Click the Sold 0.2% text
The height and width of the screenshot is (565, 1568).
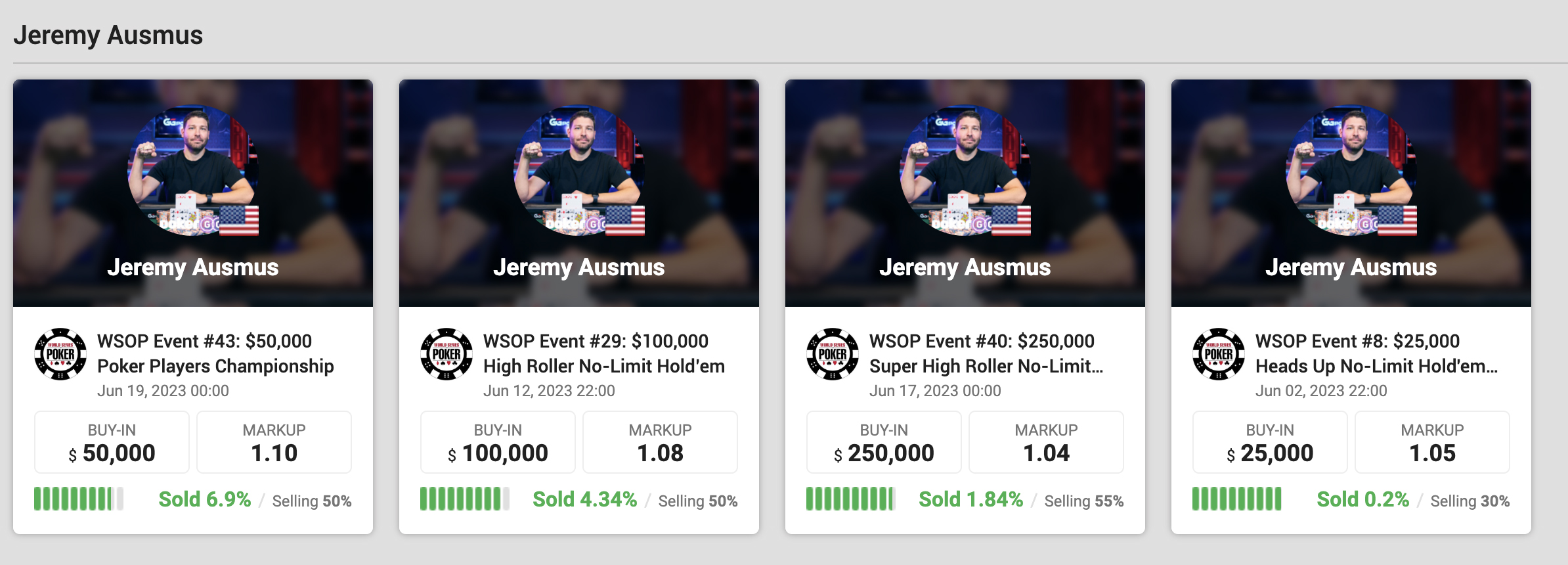click(1363, 499)
